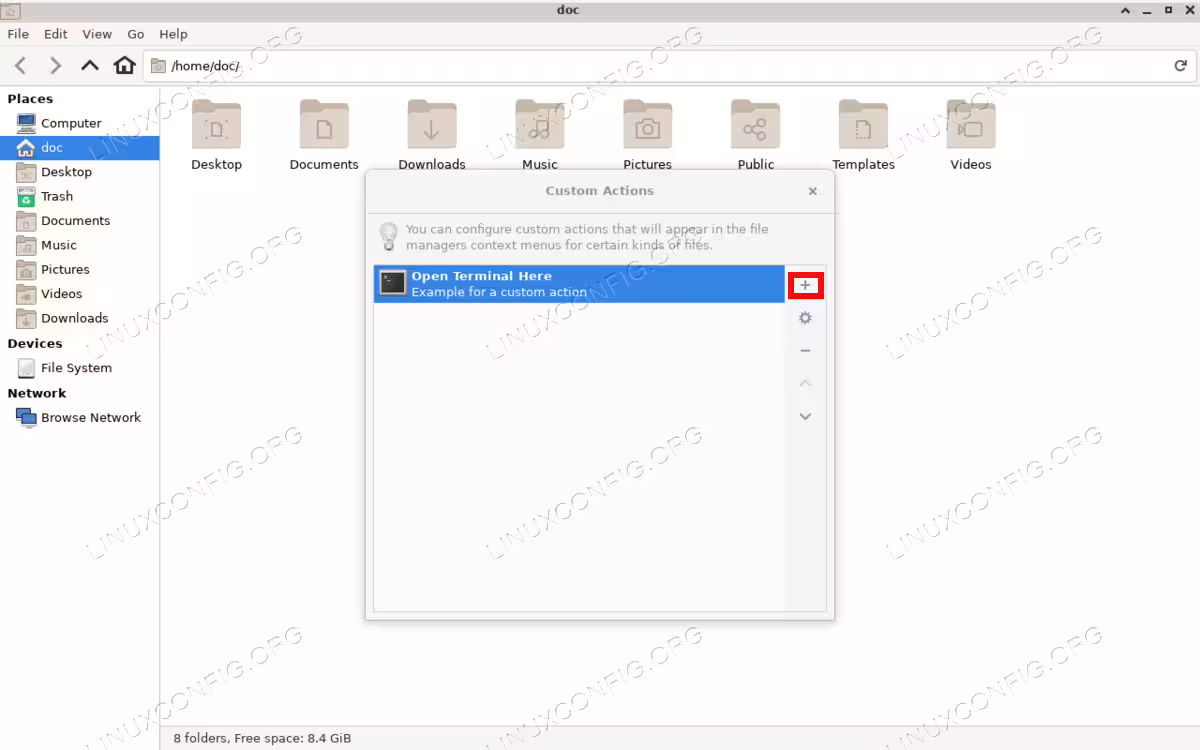
Task: Open the File menu
Action: (18, 34)
